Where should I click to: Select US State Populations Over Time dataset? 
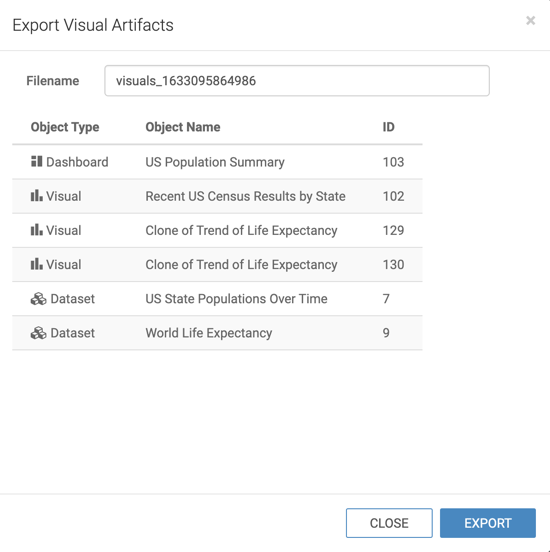[236, 299]
